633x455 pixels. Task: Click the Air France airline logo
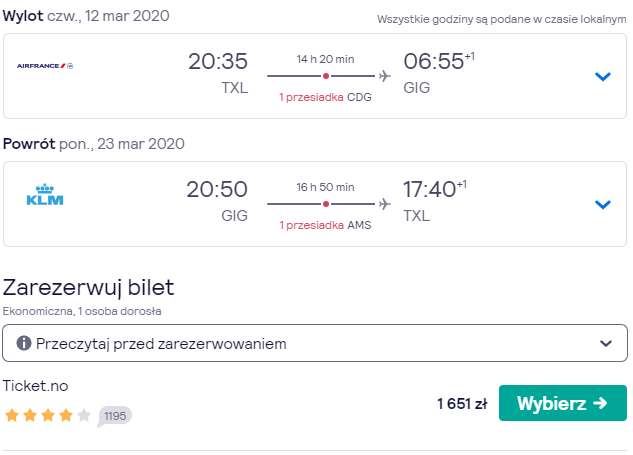tap(45, 66)
